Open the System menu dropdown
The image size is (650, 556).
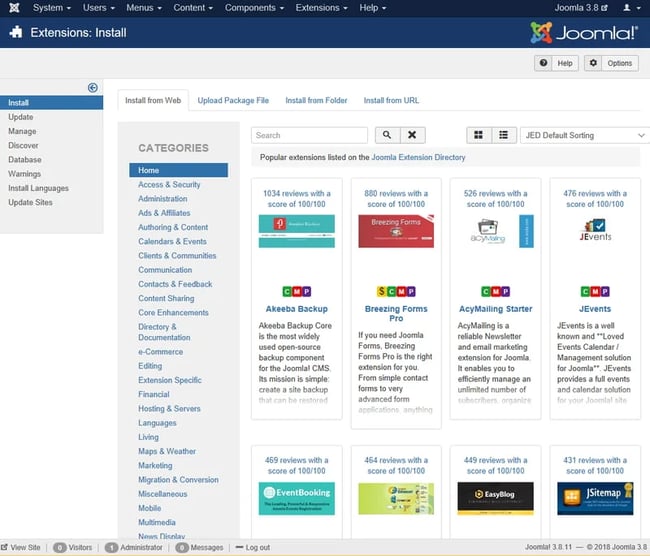(52, 7)
